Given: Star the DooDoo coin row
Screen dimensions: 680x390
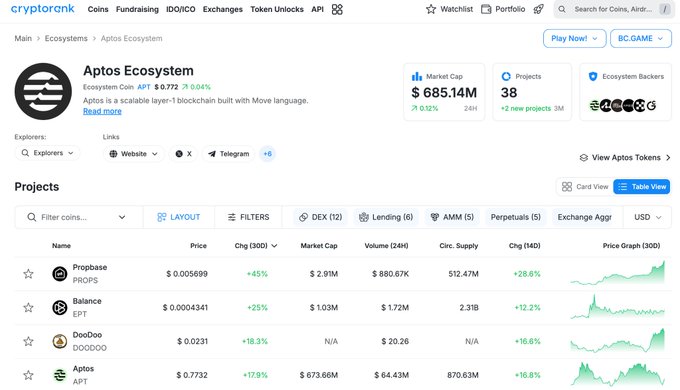Looking at the screenshot, I should [28, 341].
